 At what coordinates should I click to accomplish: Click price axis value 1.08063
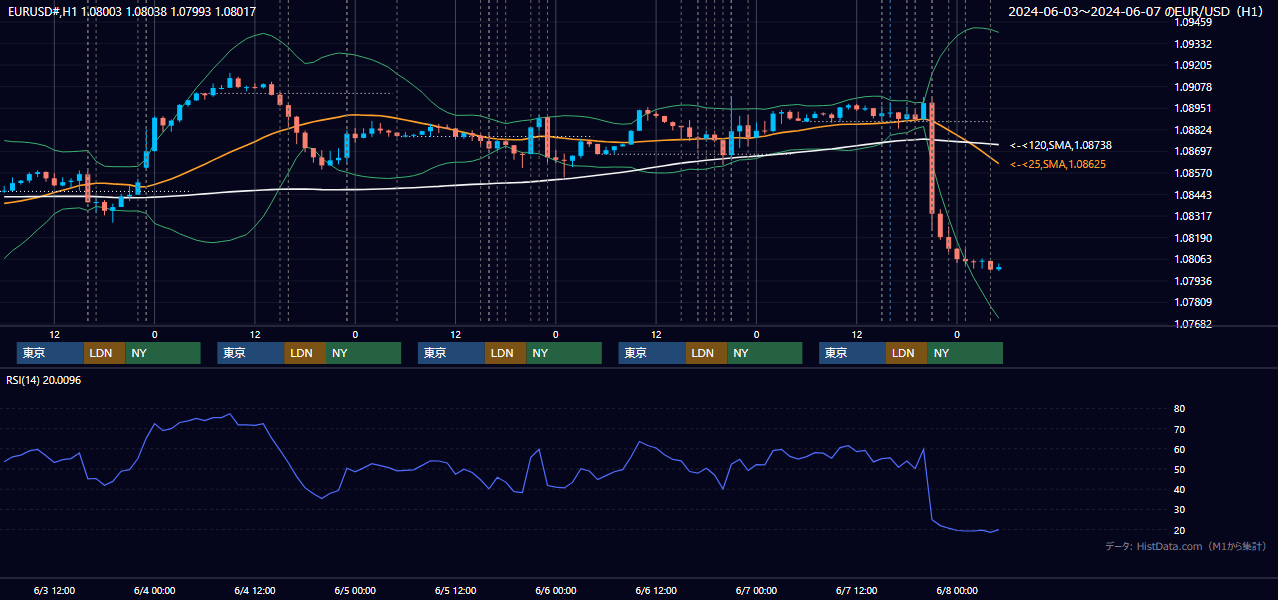point(1193,259)
